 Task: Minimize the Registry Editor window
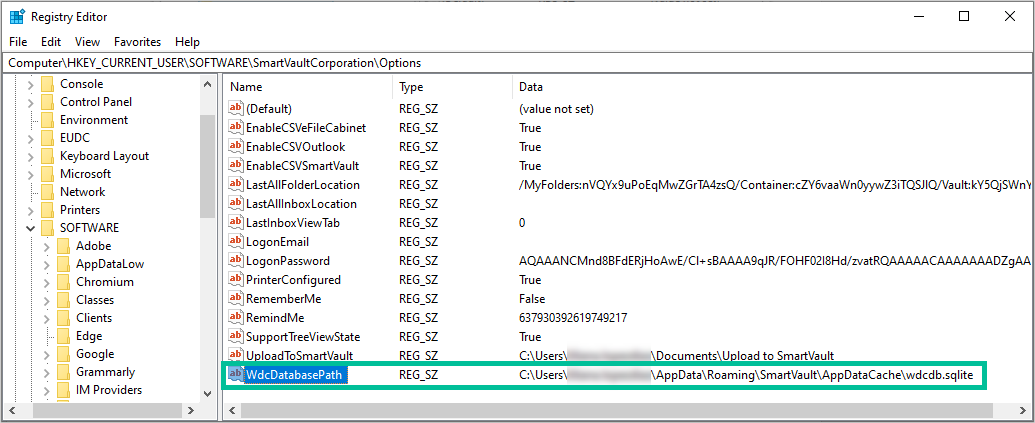[x=919, y=16]
